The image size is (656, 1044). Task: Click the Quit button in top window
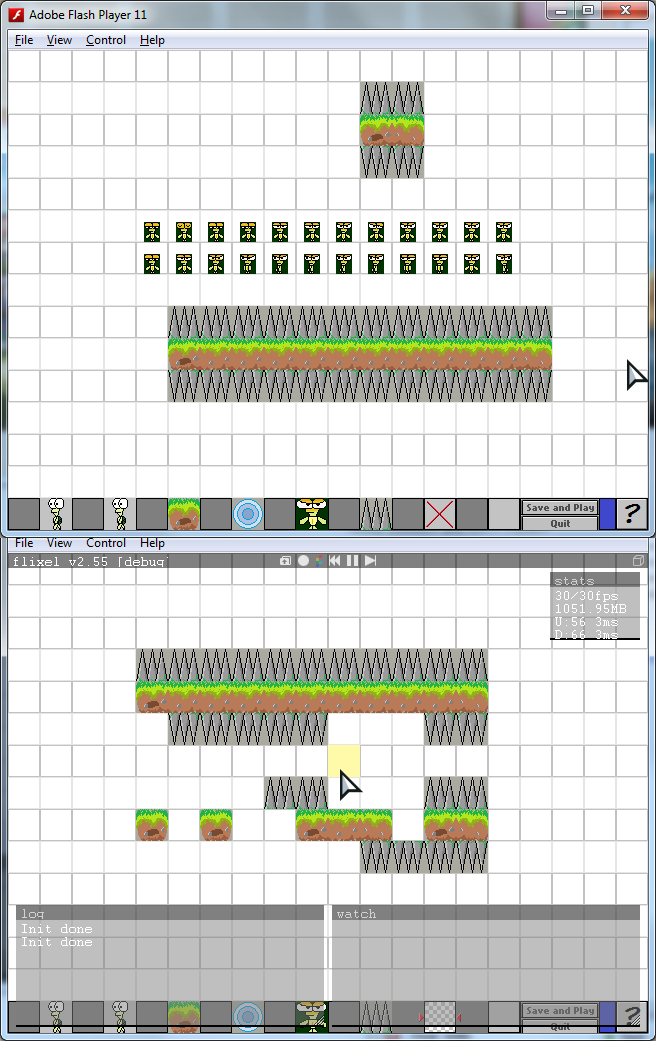(x=560, y=523)
